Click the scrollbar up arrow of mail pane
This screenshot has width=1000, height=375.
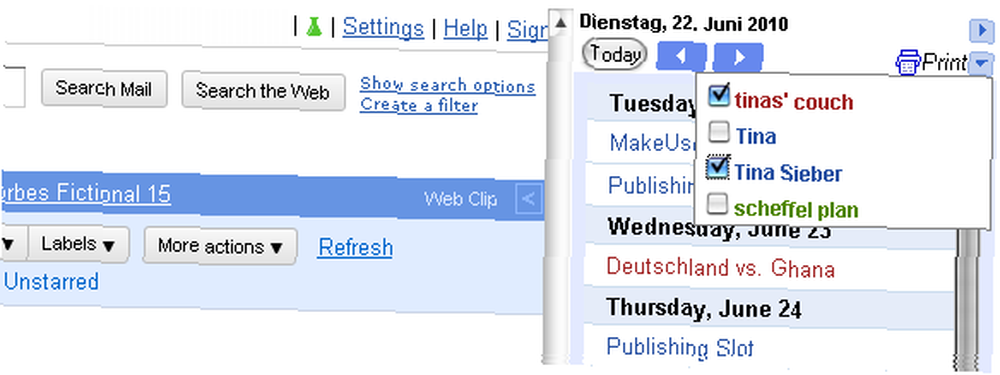560,23
